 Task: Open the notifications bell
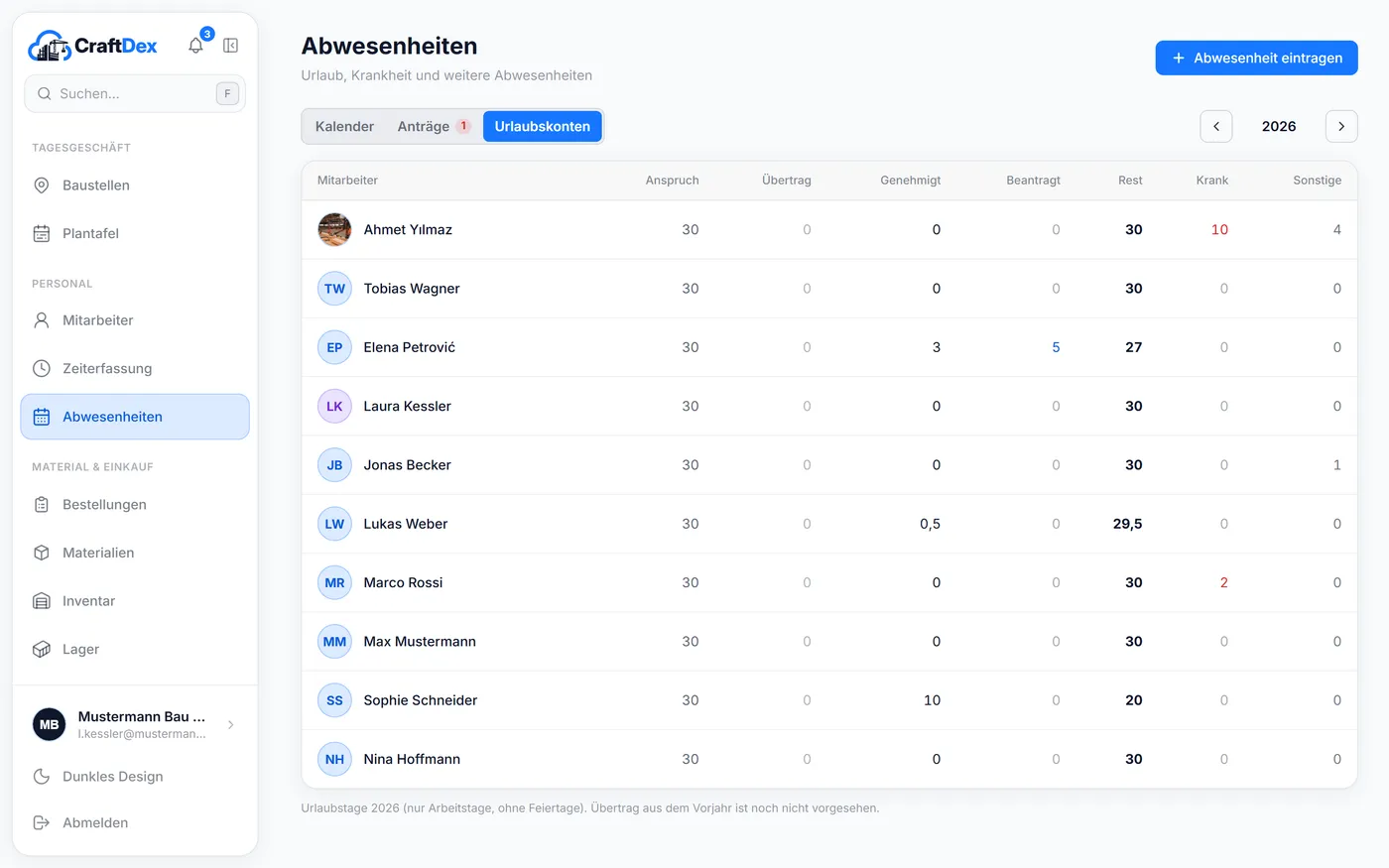click(x=196, y=45)
